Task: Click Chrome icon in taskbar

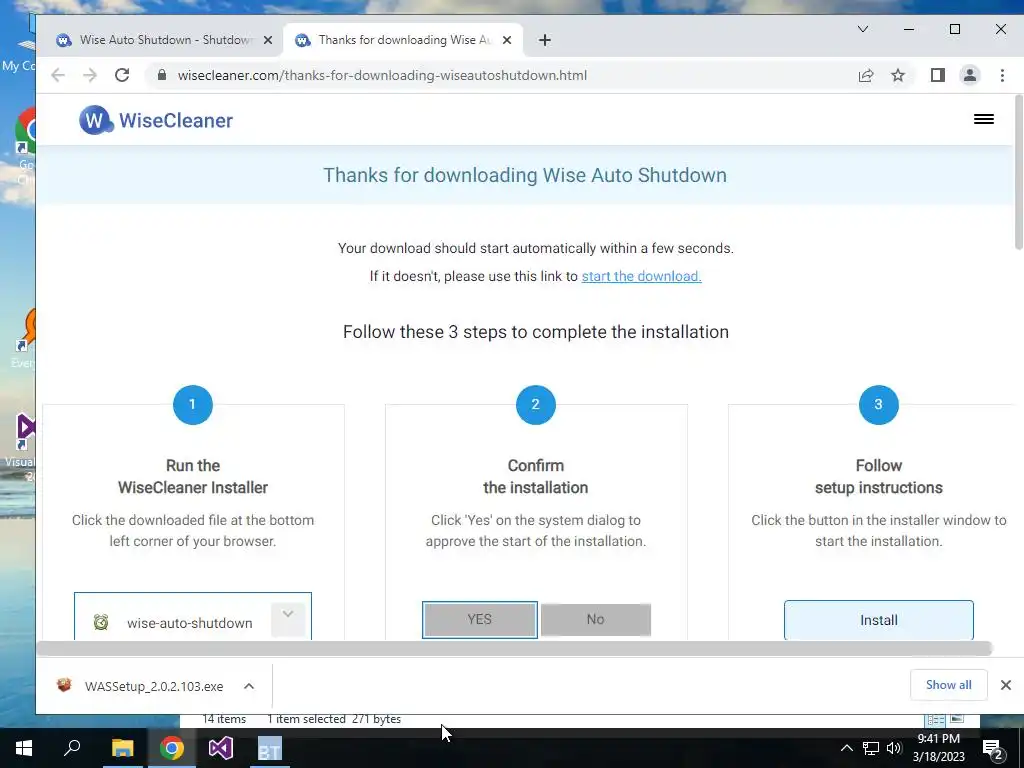Action: (x=172, y=748)
